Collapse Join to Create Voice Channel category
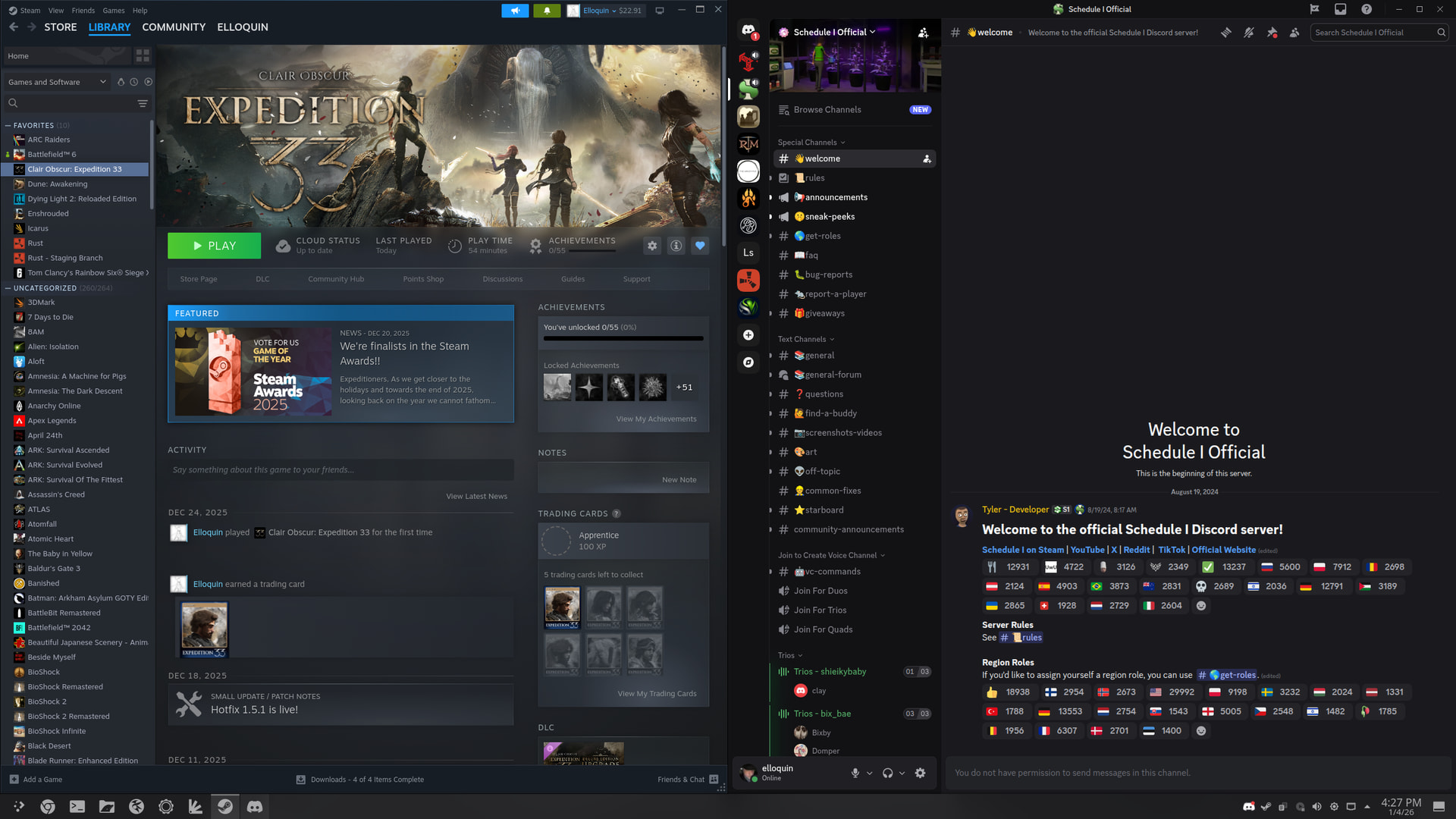This screenshot has width=1456, height=819. coord(831,556)
